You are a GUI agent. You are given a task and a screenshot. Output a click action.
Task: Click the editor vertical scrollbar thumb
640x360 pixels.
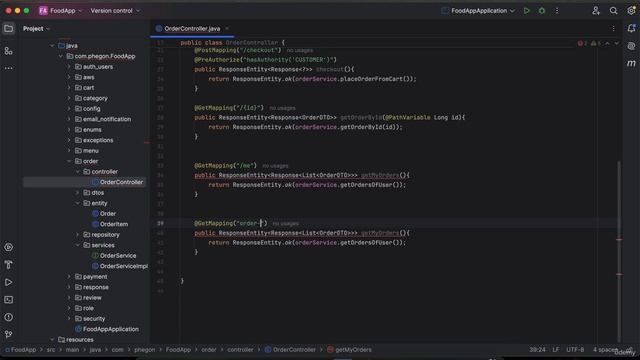click(619, 251)
